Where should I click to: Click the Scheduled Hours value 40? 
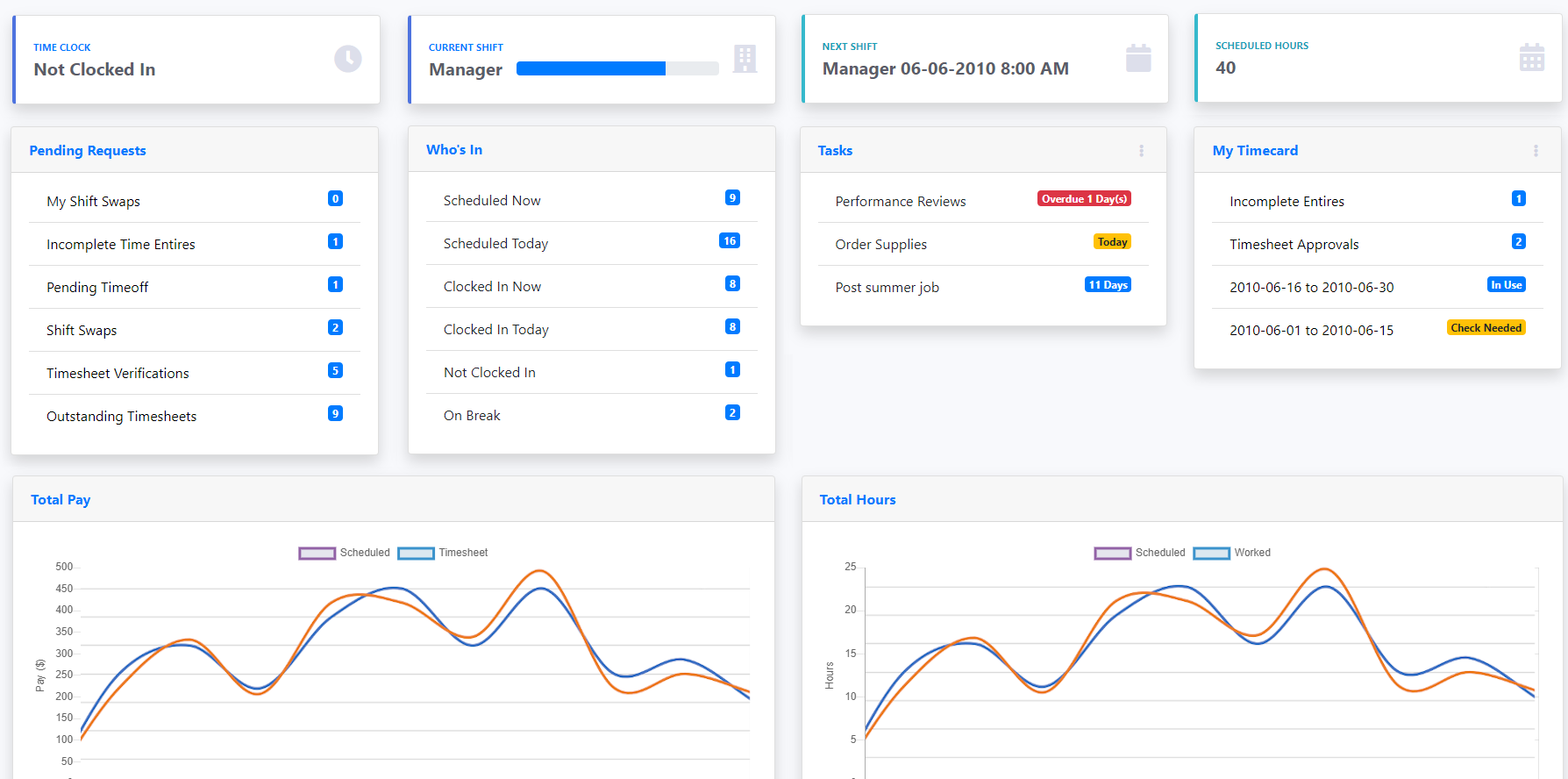coord(1226,68)
